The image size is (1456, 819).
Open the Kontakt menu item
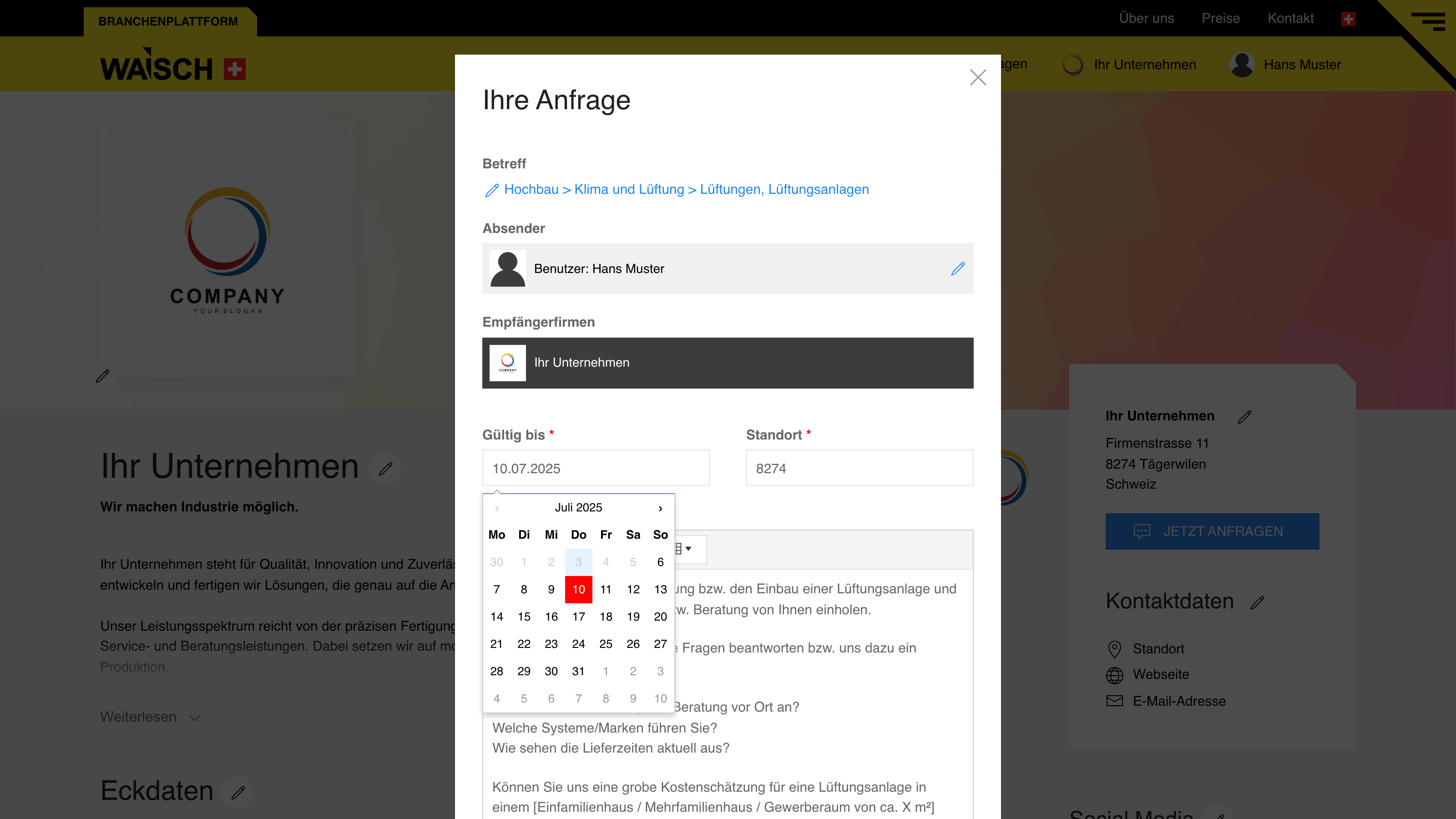tap(1290, 19)
